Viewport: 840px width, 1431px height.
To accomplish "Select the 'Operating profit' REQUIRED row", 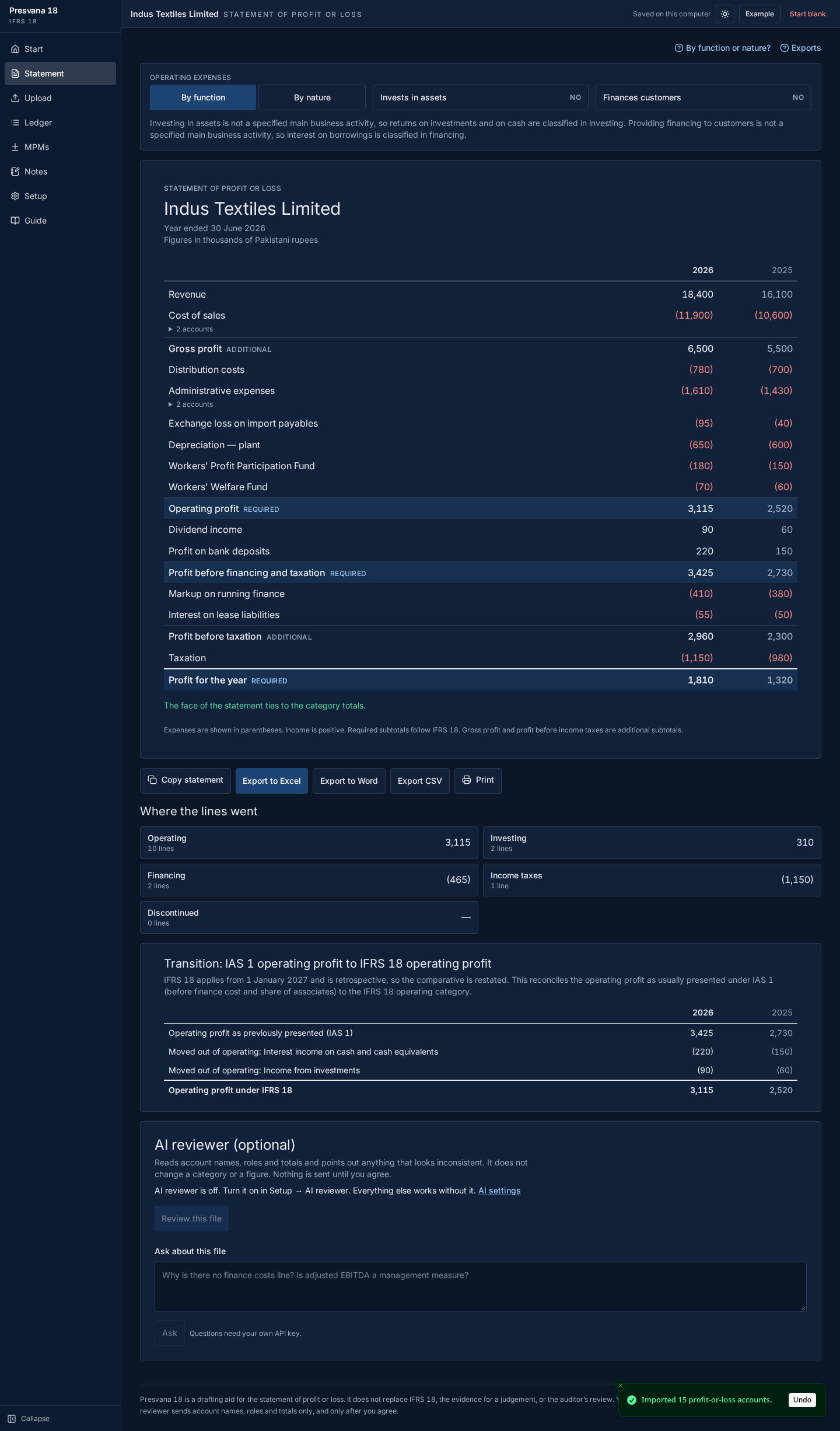I will tap(481, 508).
